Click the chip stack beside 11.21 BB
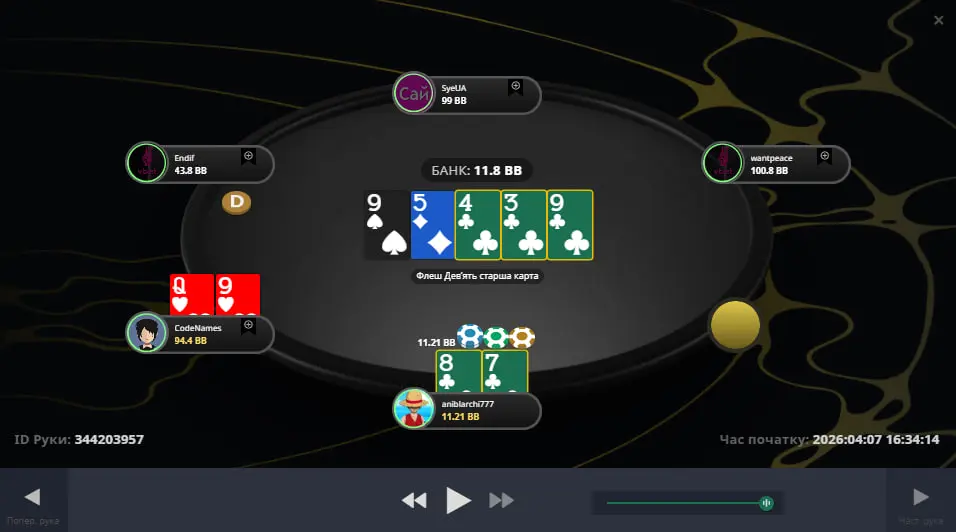 pos(496,336)
